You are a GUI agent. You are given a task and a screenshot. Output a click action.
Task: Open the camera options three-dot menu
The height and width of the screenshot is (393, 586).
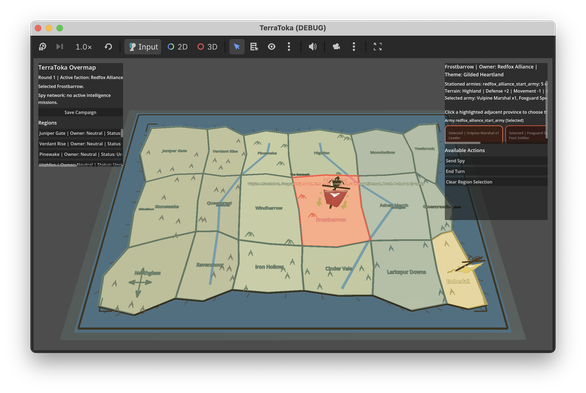pos(354,47)
